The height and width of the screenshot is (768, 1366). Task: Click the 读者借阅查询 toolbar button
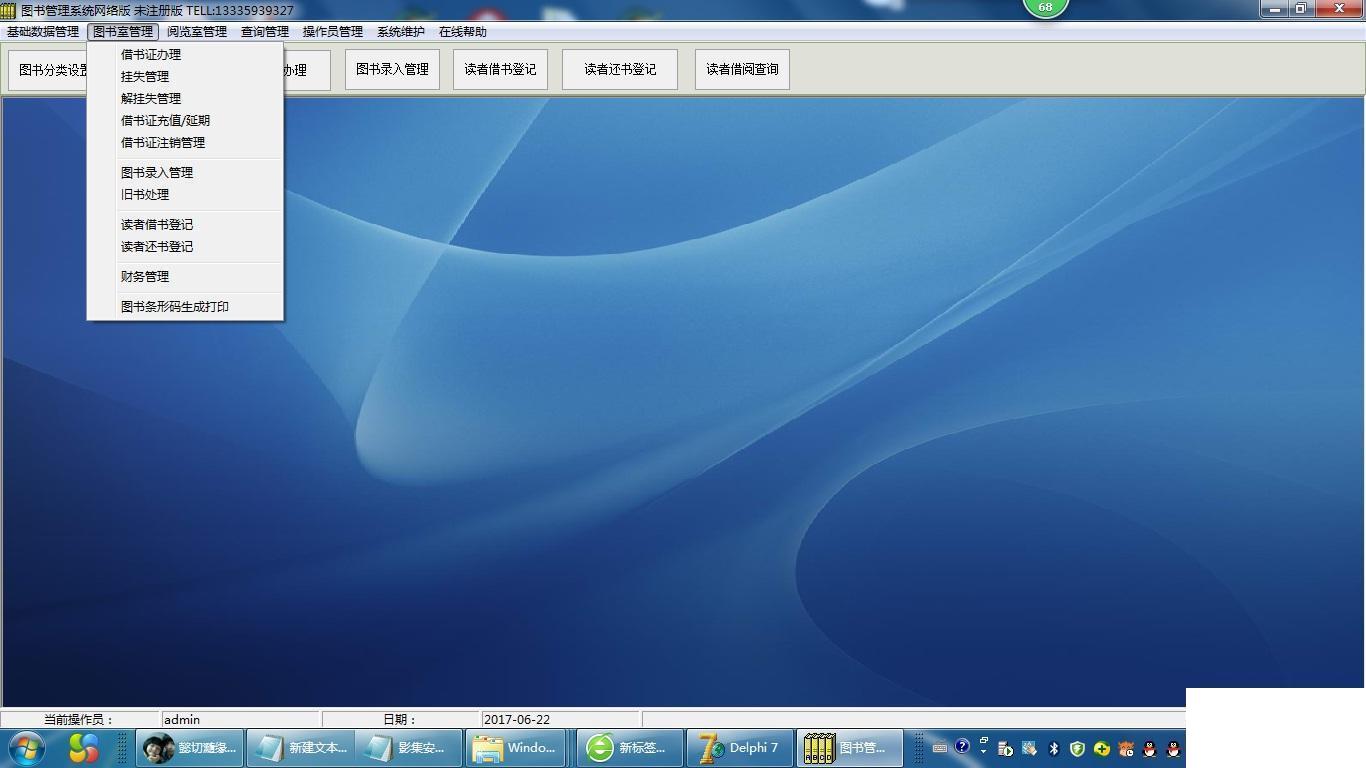pyautogui.click(x=742, y=70)
